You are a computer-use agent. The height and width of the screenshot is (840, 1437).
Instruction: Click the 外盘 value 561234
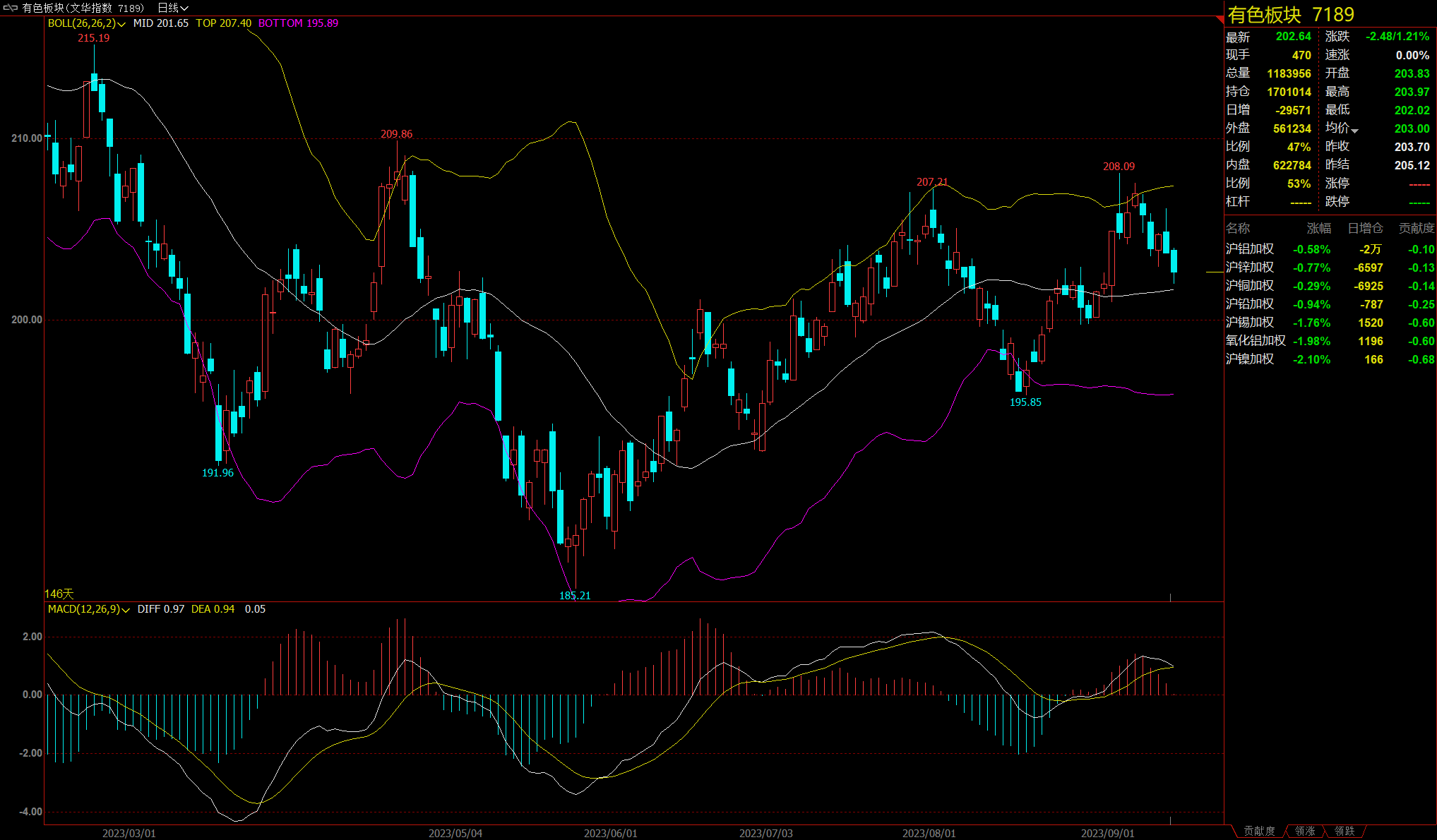(1292, 128)
